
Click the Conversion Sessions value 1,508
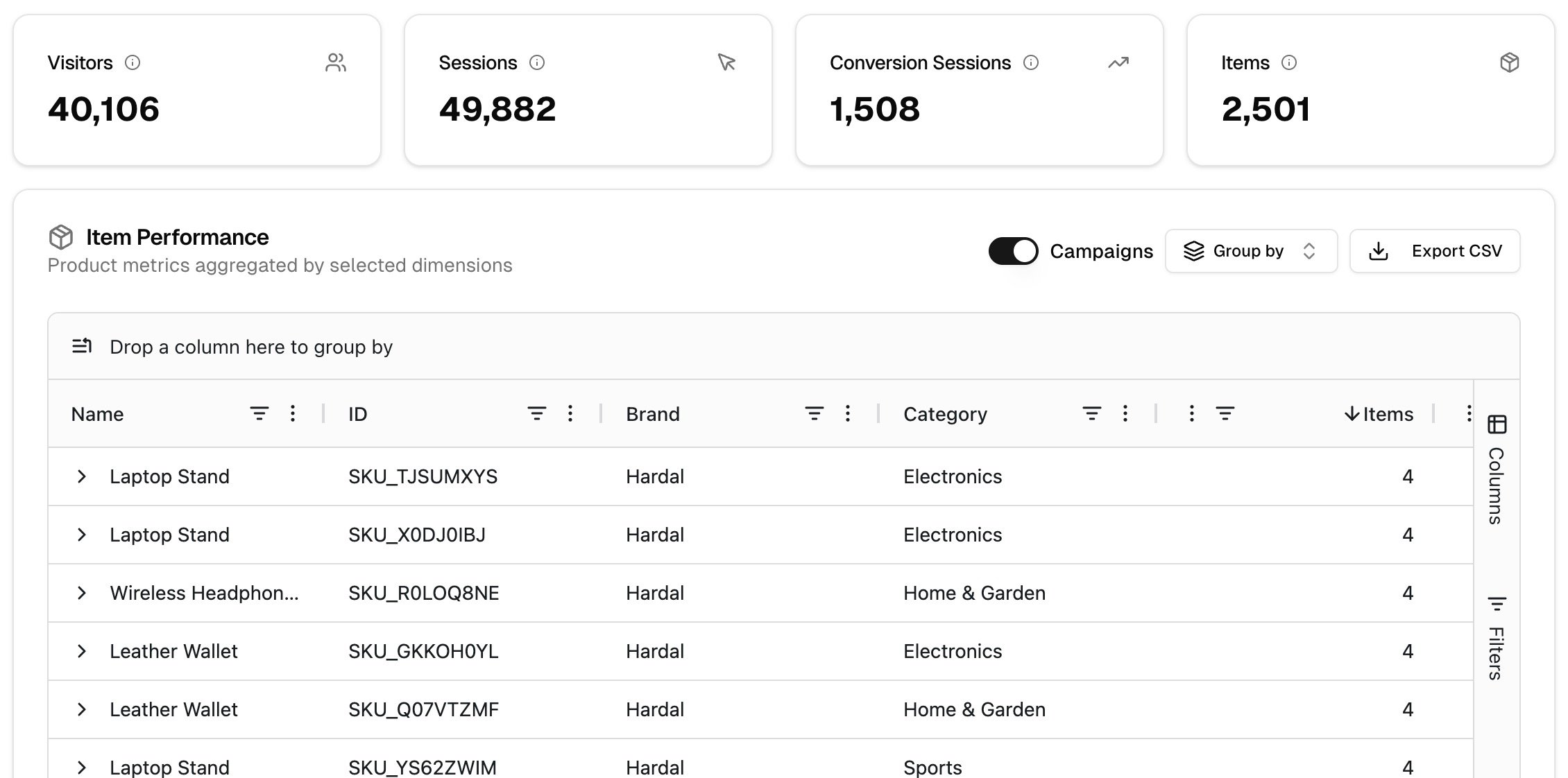point(875,109)
